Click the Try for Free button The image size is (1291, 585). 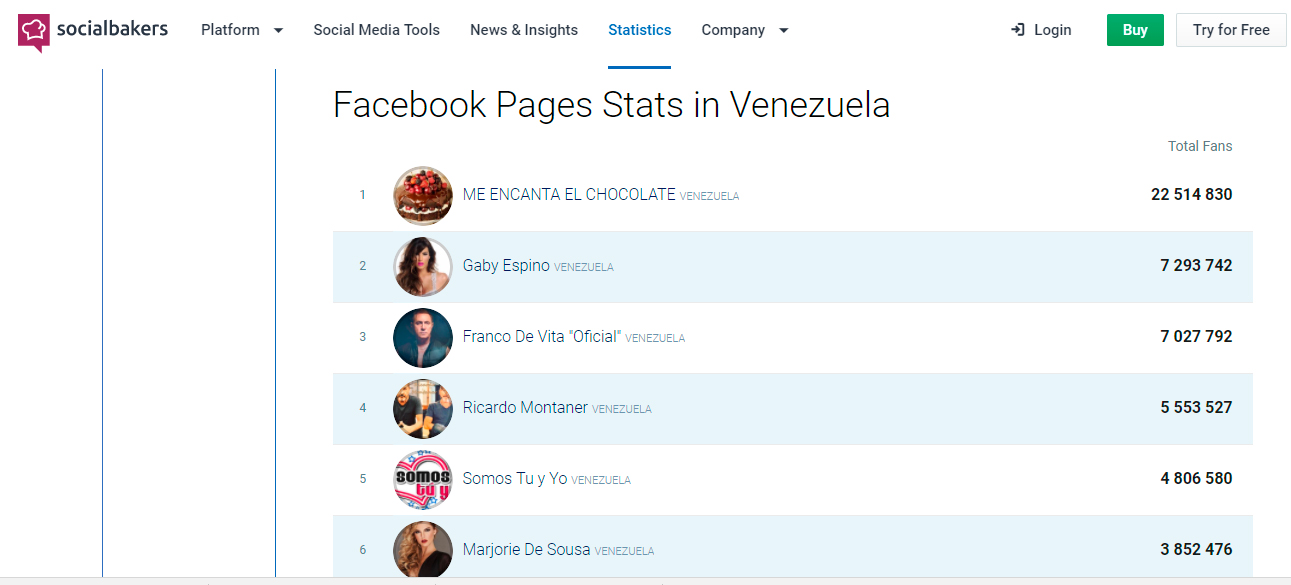point(1231,30)
